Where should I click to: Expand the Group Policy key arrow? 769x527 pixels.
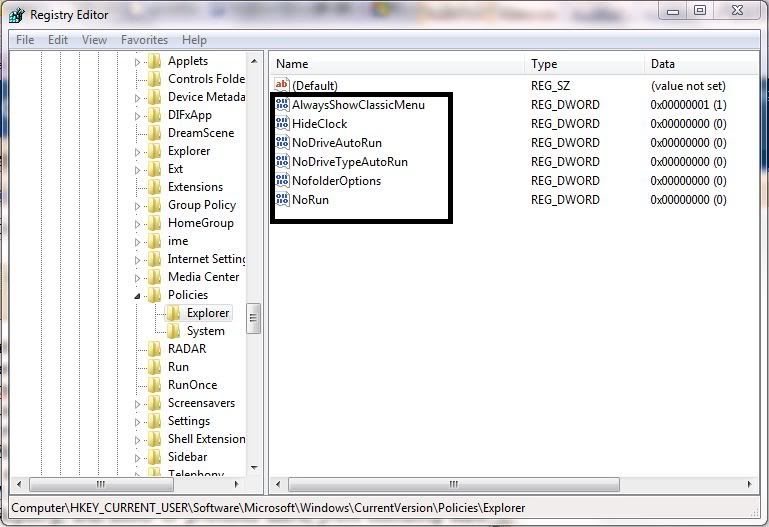coord(139,205)
